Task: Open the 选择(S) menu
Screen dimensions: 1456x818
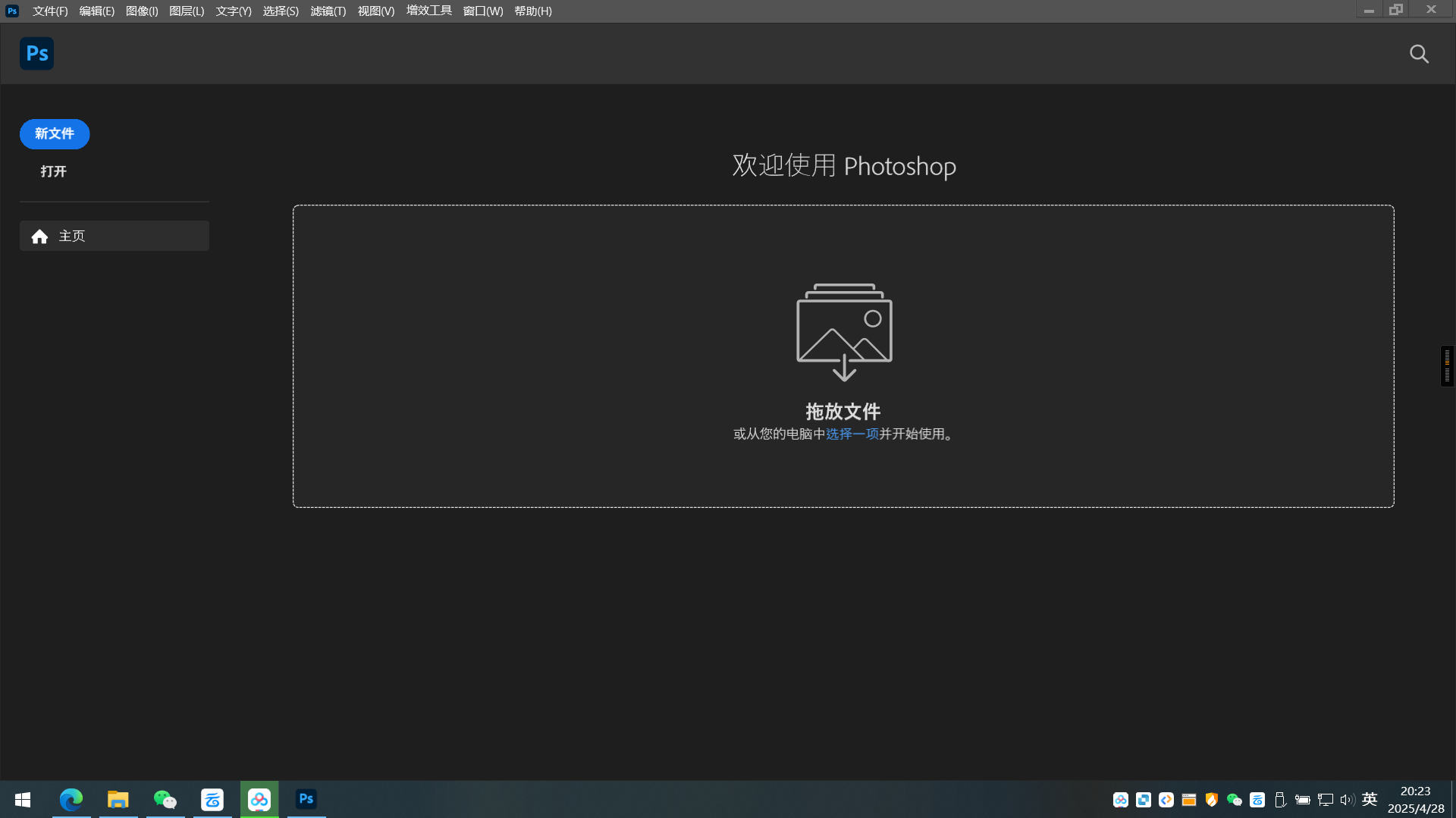Action: 281,11
